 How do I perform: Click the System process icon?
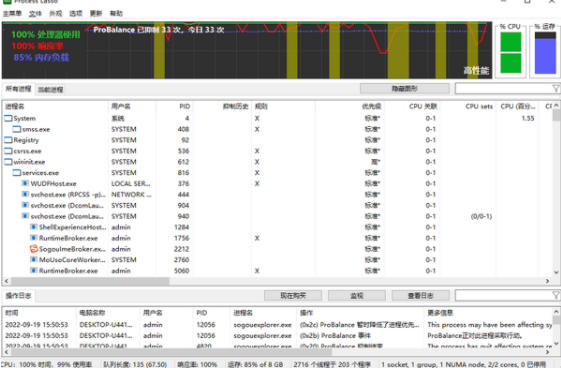[8, 118]
